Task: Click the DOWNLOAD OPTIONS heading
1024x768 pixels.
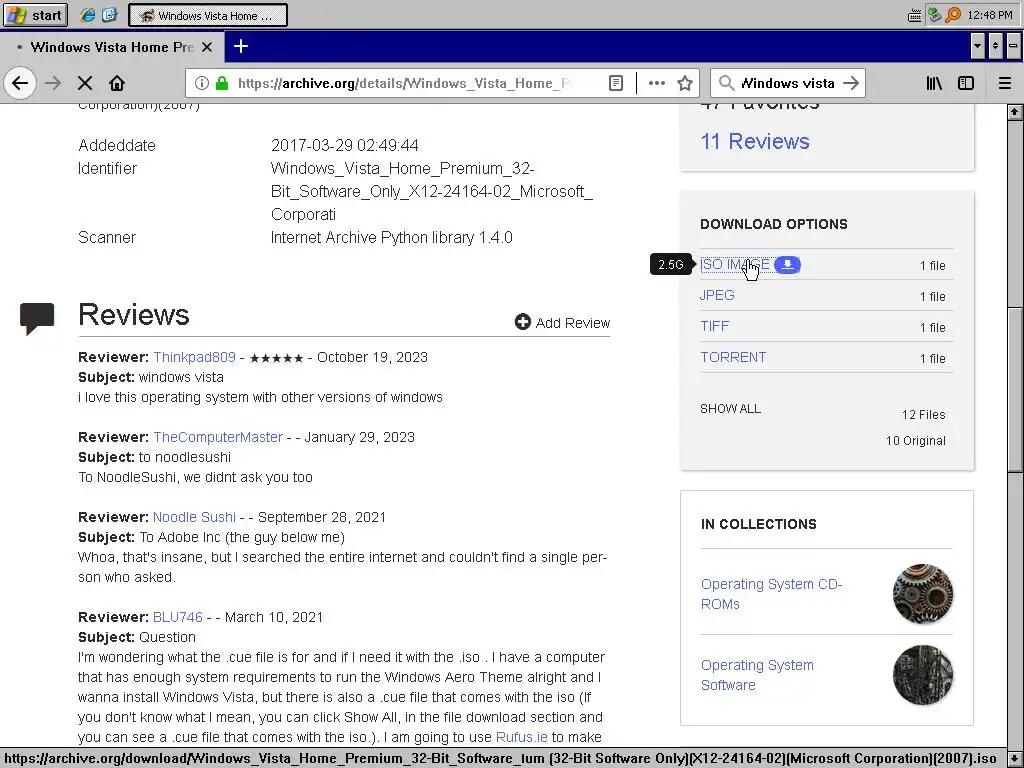Action: (x=774, y=224)
